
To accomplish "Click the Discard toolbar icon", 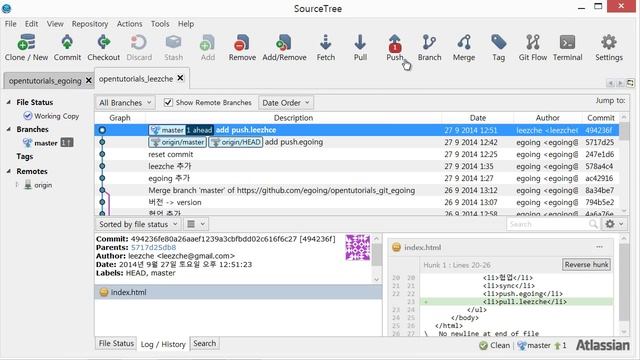I will tap(139, 42).
